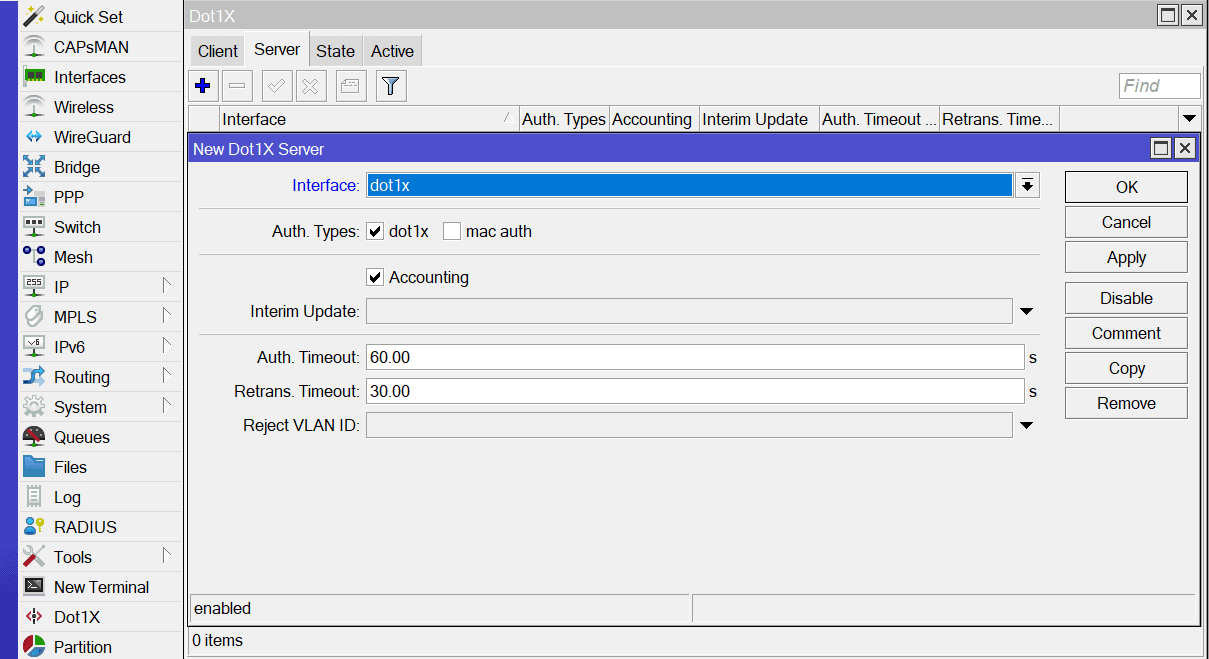1209x659 pixels.
Task: Enable the mac auth checkbox
Action: [x=452, y=232]
